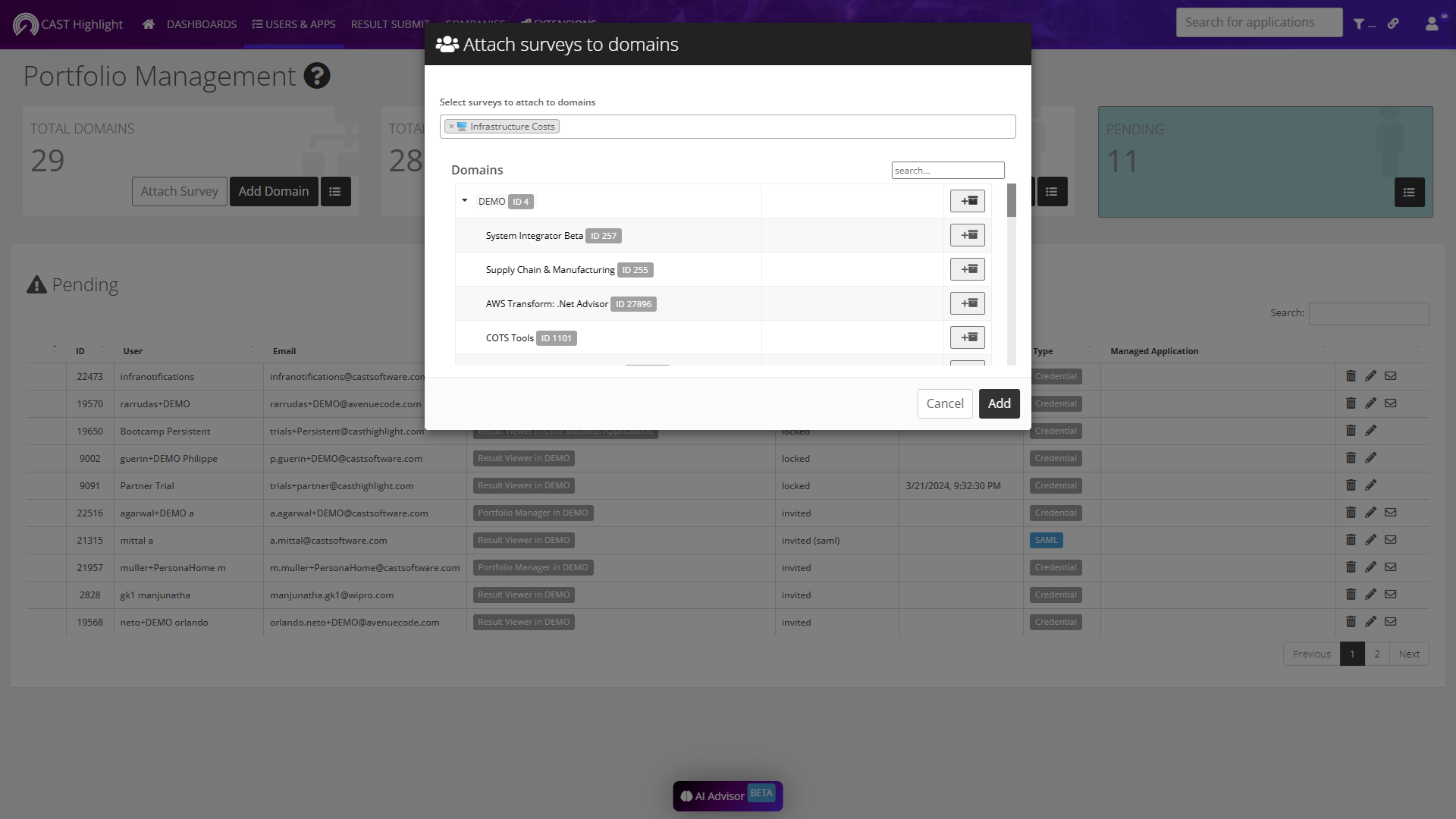The width and height of the screenshot is (1456, 819).
Task: Click add icon for Supply Chain & Manufacturing
Action: point(967,269)
